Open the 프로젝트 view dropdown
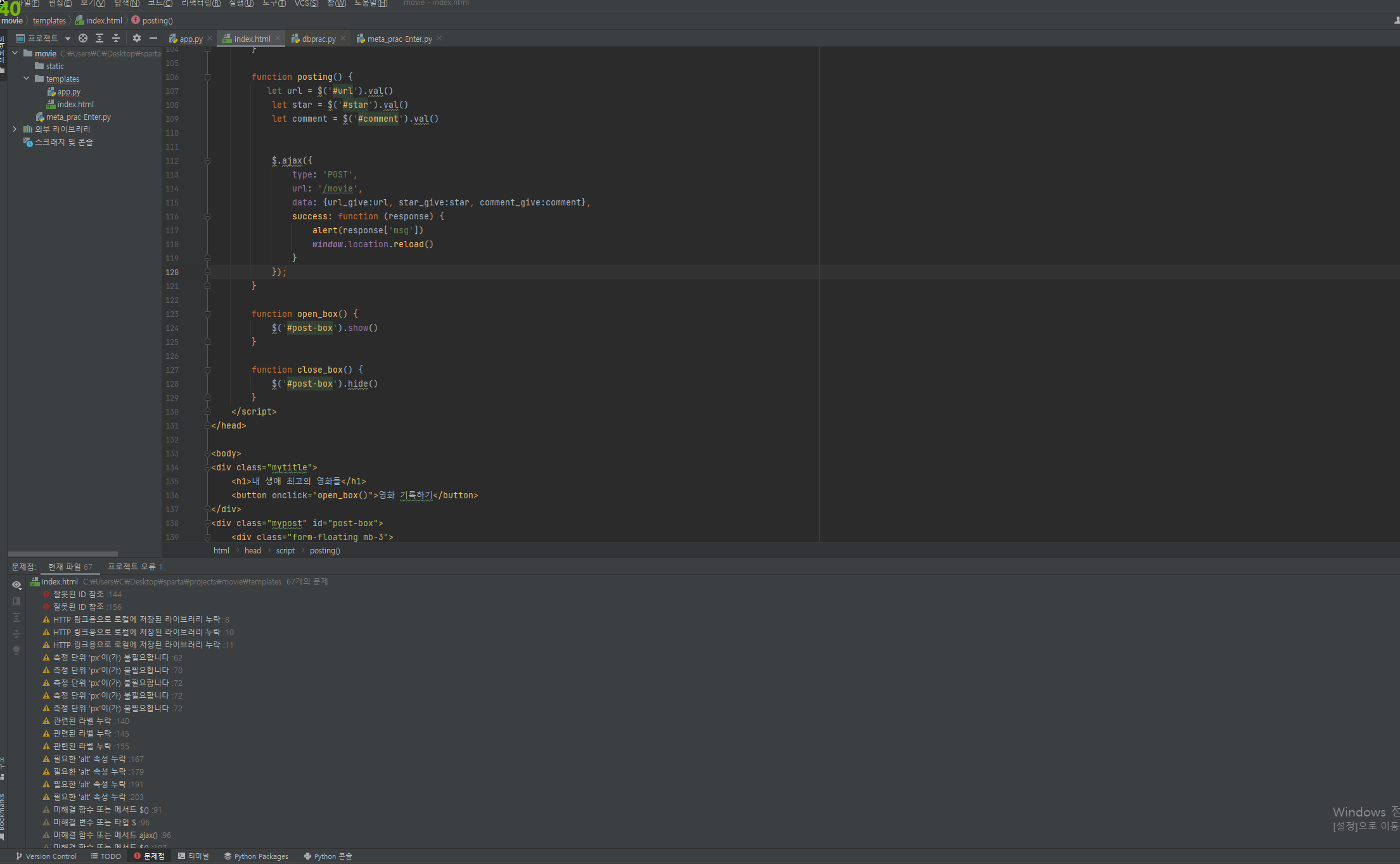 pos(68,39)
